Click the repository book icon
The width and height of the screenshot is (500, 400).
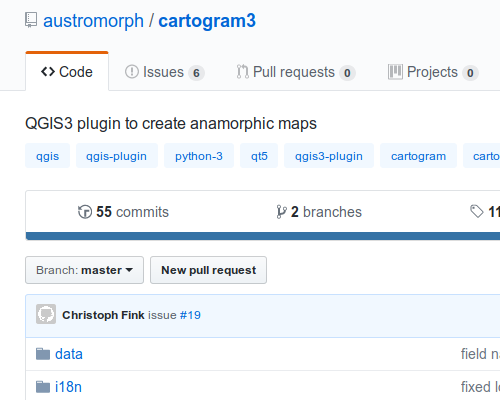tap(31, 20)
